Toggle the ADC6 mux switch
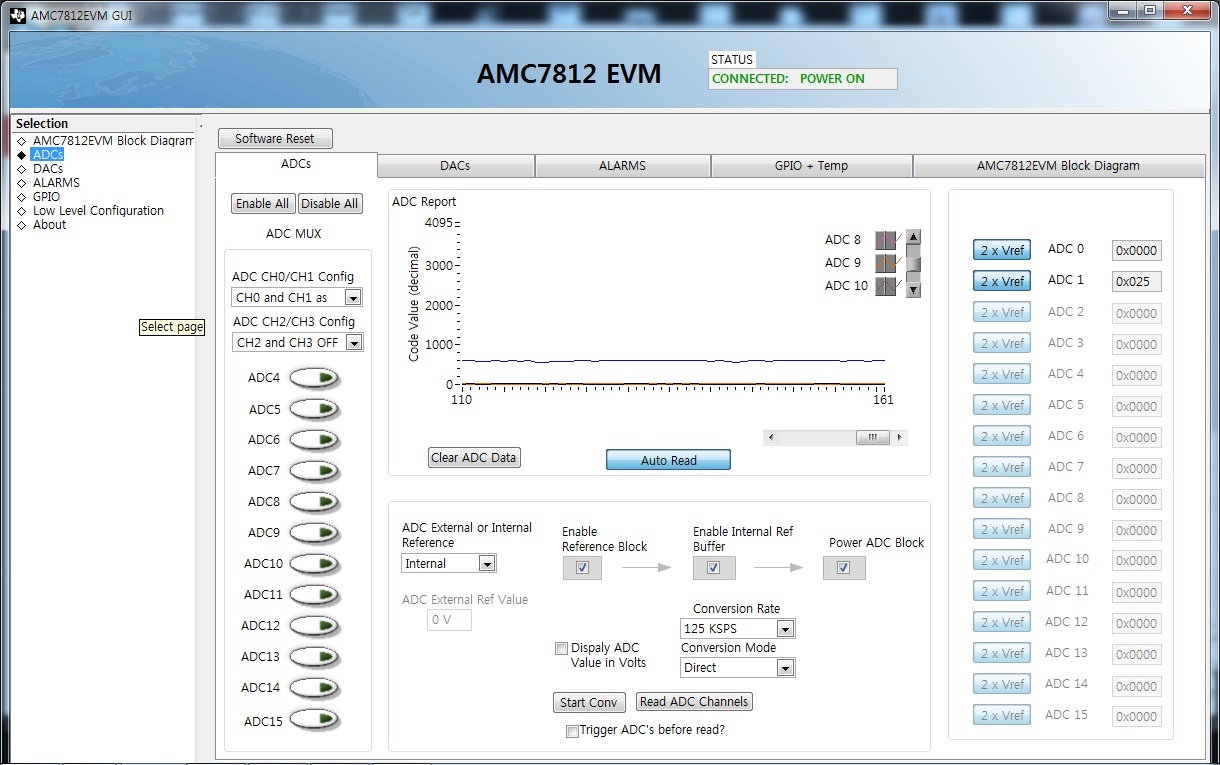Screen dimensions: 1220x765 point(315,440)
